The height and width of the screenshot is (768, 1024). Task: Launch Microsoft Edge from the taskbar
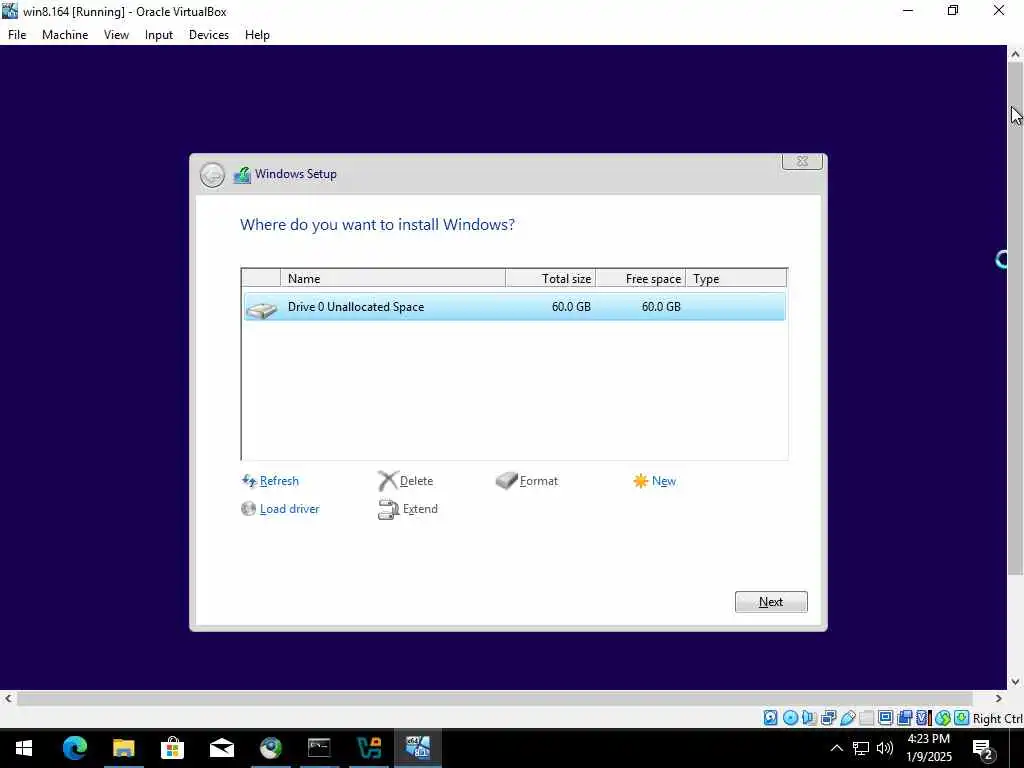[x=74, y=748]
